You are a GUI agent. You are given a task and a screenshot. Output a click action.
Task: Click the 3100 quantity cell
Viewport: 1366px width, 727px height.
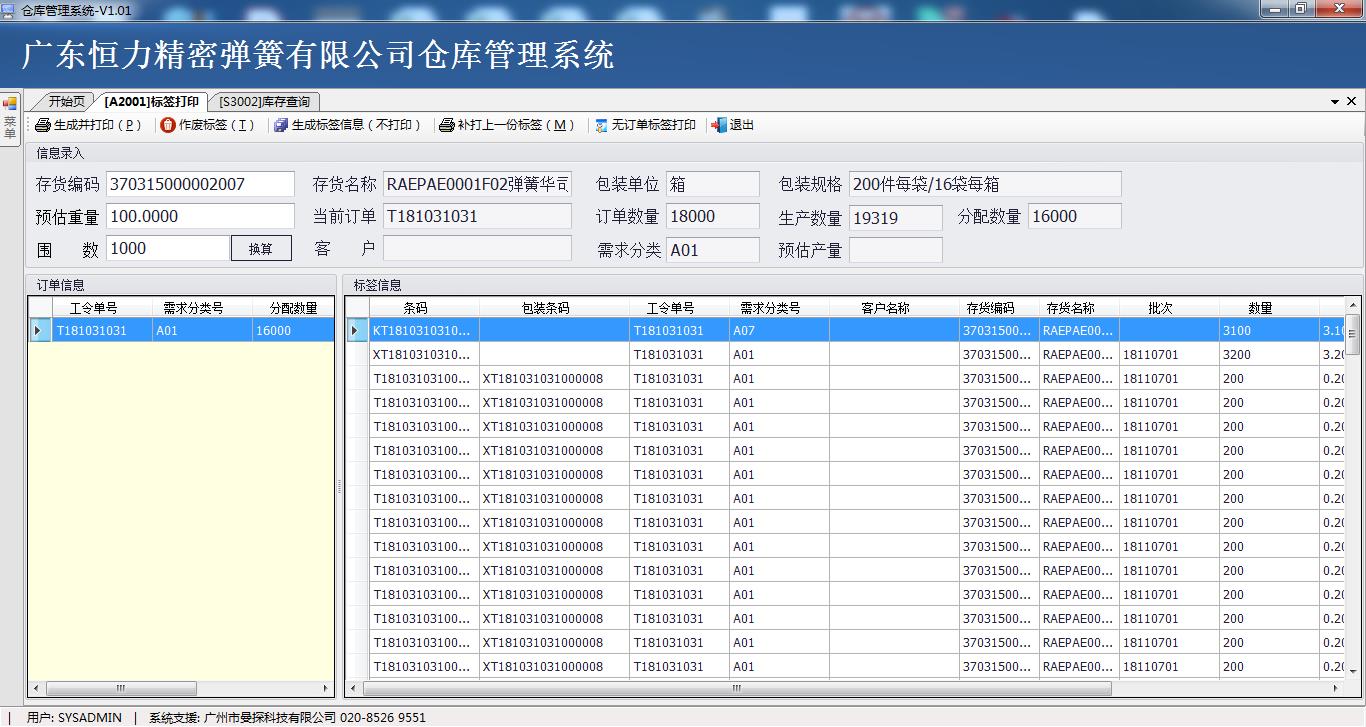(1269, 330)
